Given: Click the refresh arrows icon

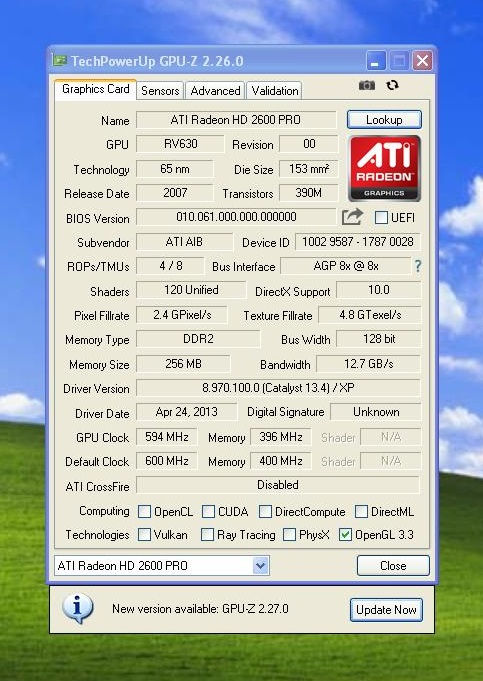Looking at the screenshot, I should [x=392, y=85].
